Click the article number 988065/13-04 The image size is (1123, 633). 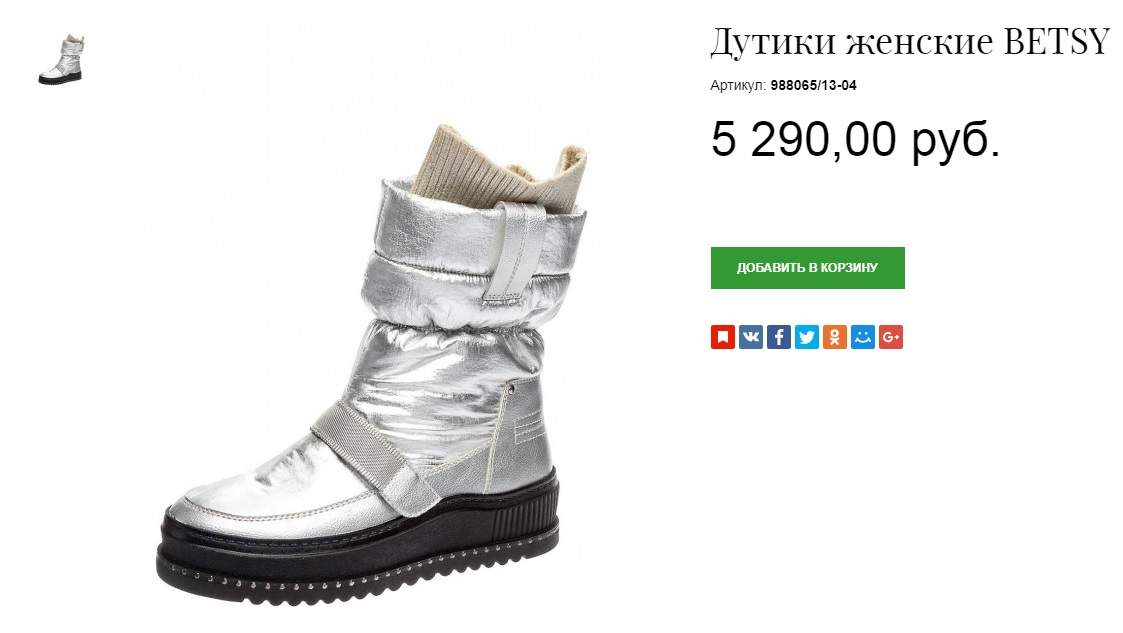[x=814, y=85]
